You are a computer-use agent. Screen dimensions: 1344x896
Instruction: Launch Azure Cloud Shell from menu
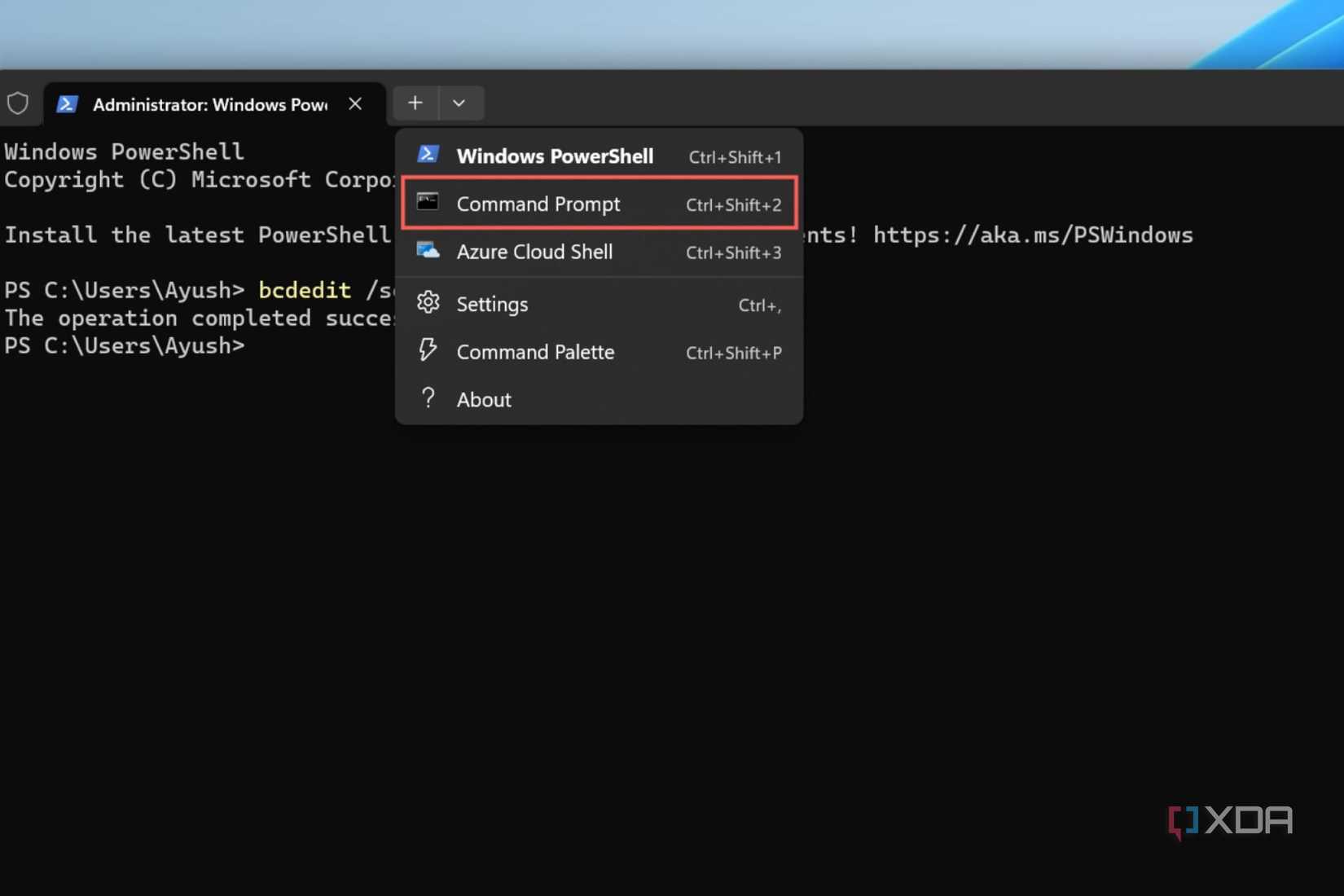pos(534,252)
